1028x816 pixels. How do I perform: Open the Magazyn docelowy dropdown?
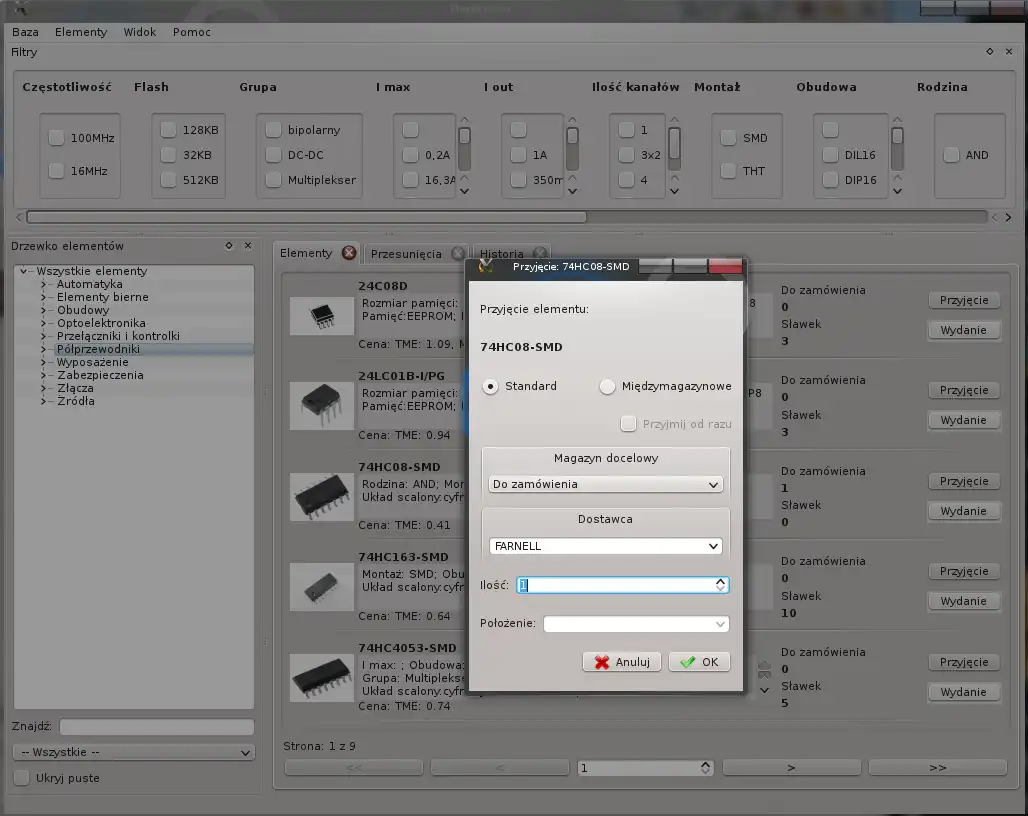605,484
